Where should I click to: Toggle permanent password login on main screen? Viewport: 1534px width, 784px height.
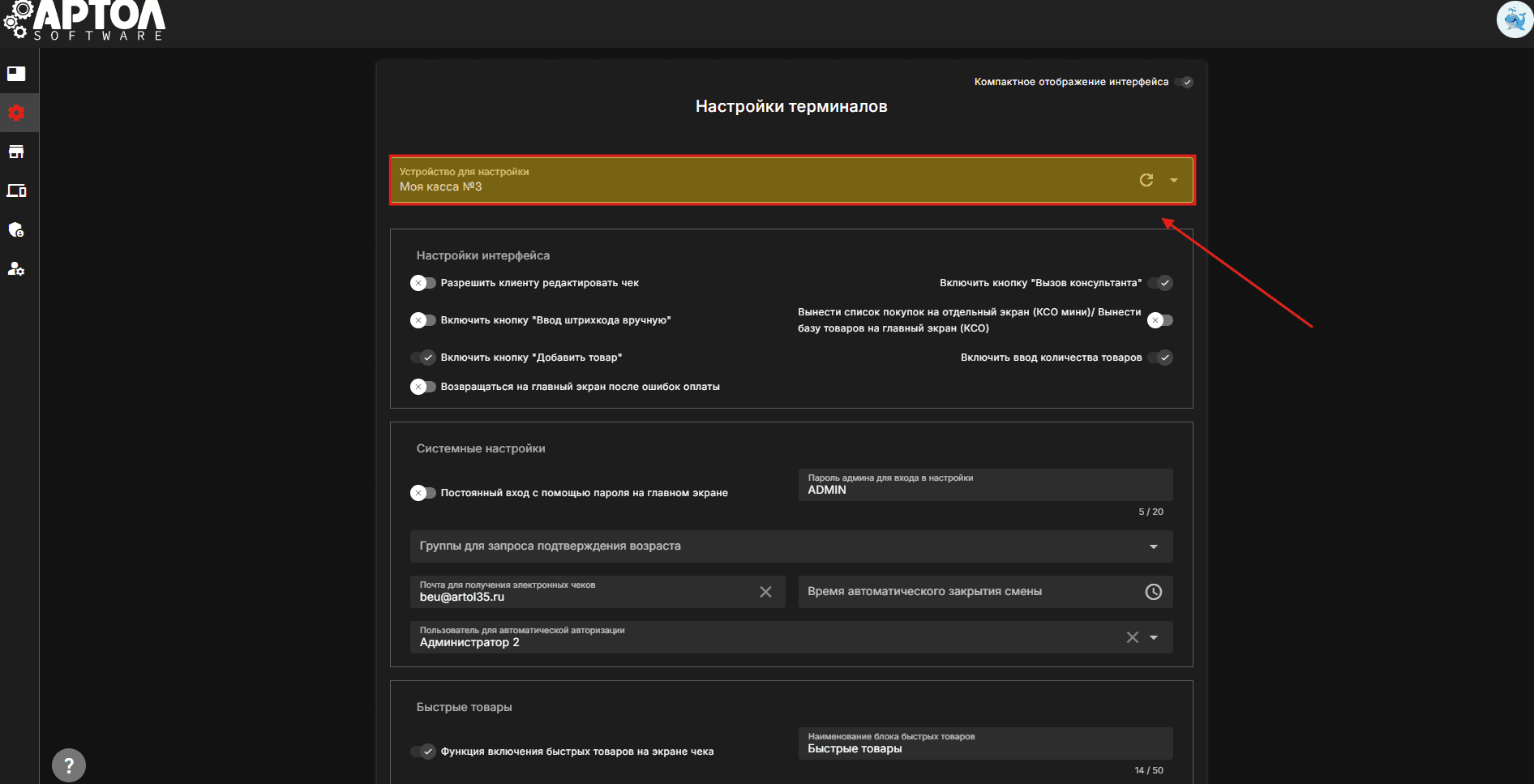[x=422, y=493]
